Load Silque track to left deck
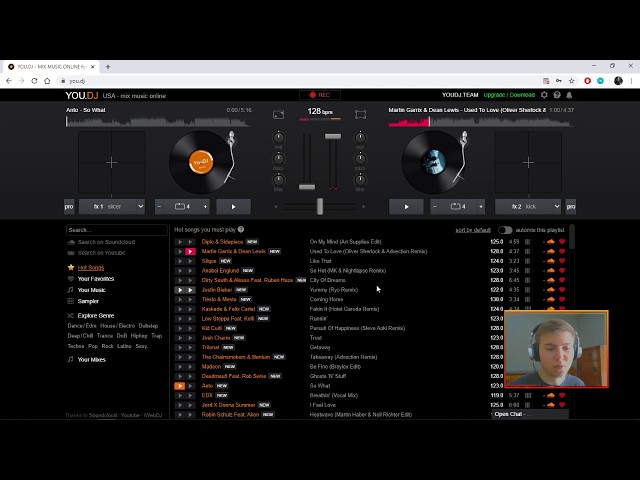This screenshot has height=480, width=640. click(x=180, y=261)
